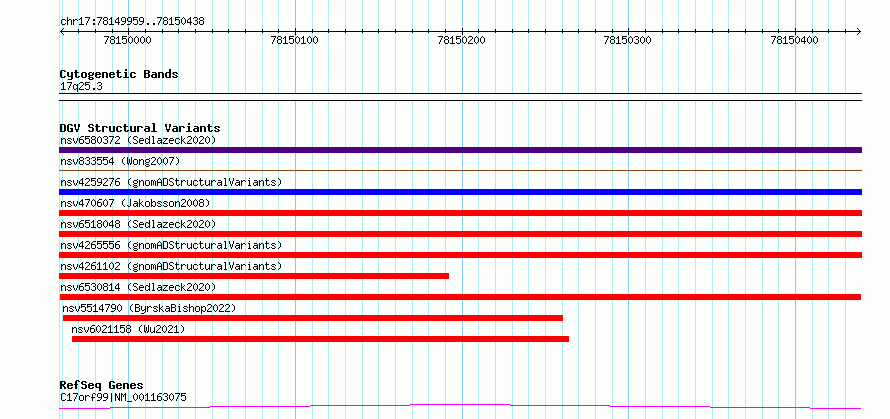Select the blue nsv4259276 variant bar
Screen dimensions: 890x419
(460, 192)
